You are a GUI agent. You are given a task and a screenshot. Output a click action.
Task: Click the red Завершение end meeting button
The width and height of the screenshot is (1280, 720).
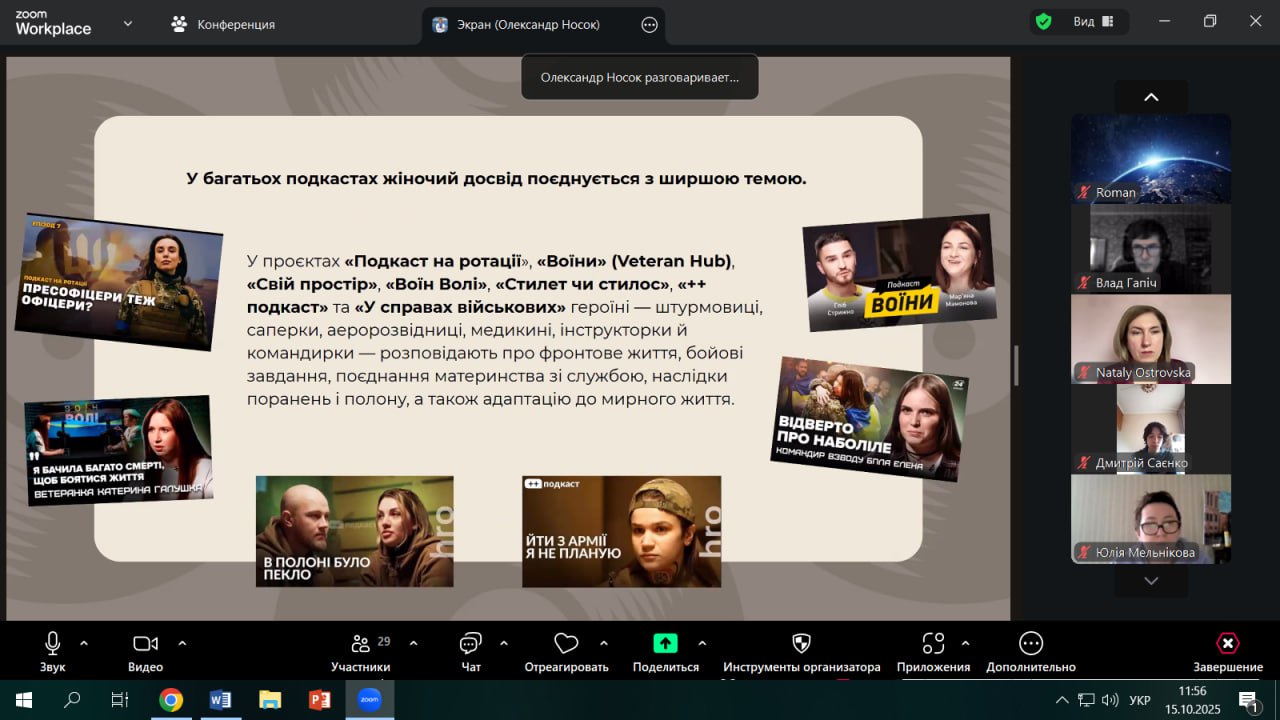click(1227, 644)
